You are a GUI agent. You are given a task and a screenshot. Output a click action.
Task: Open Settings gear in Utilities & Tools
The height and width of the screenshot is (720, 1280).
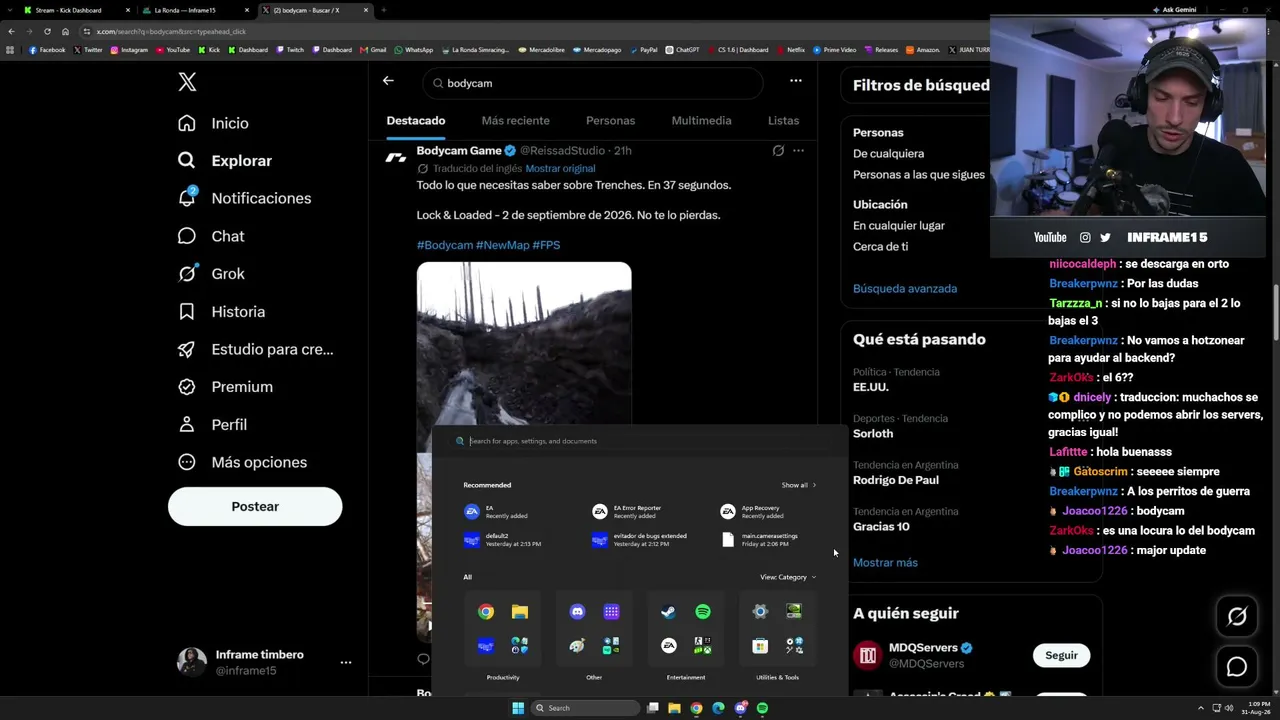point(760,612)
